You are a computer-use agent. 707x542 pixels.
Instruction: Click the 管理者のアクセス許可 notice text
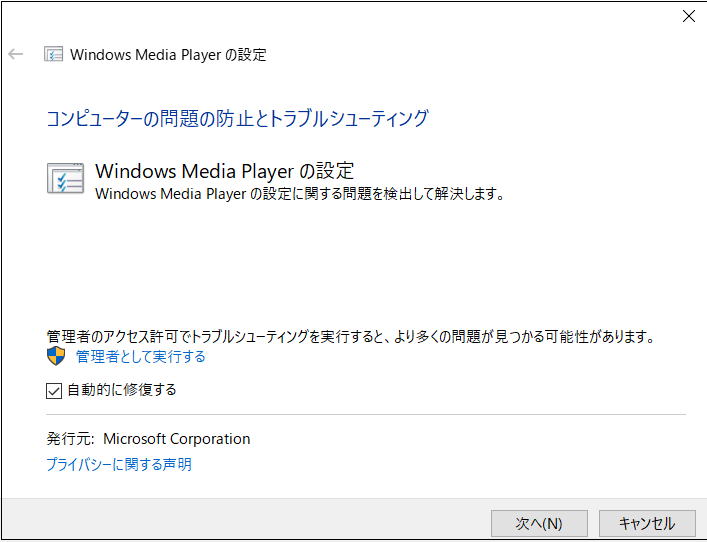(350, 336)
